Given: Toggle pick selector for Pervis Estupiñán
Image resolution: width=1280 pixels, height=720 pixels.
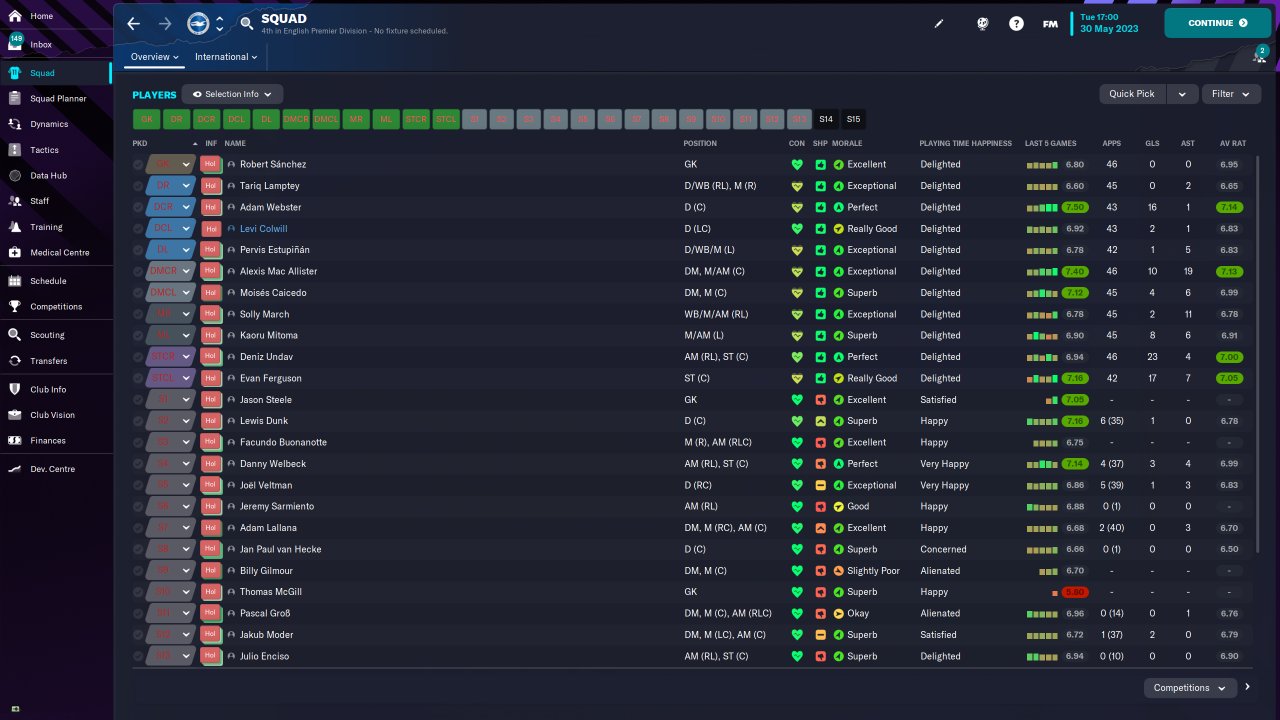Looking at the screenshot, I should pyautogui.click(x=138, y=250).
